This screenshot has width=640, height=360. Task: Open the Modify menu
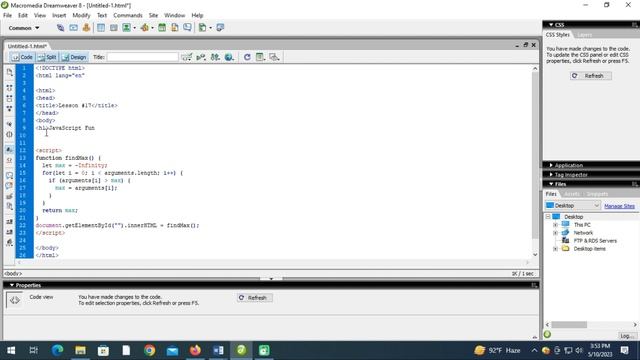[x=81, y=15]
